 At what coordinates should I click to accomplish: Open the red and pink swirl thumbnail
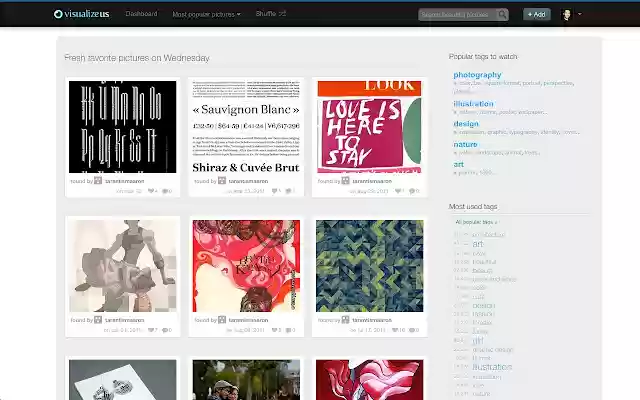[246, 266]
